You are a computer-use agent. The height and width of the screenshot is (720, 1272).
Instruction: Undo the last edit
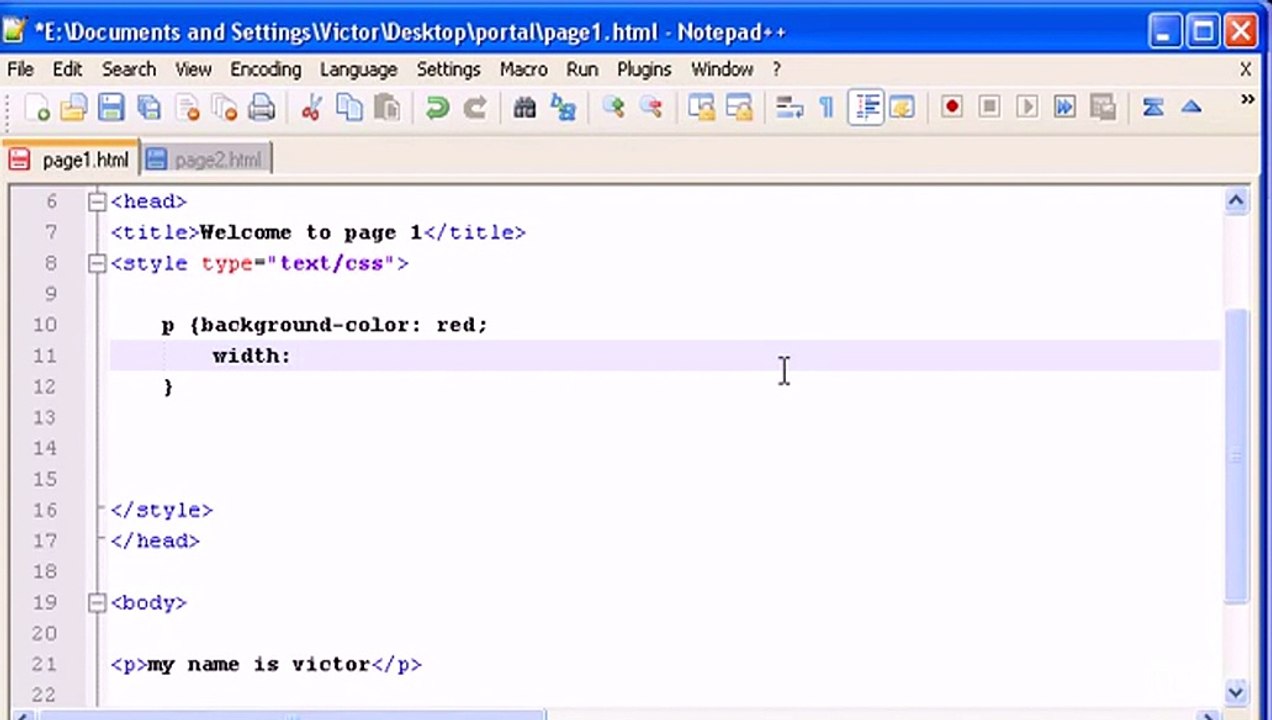(437, 108)
